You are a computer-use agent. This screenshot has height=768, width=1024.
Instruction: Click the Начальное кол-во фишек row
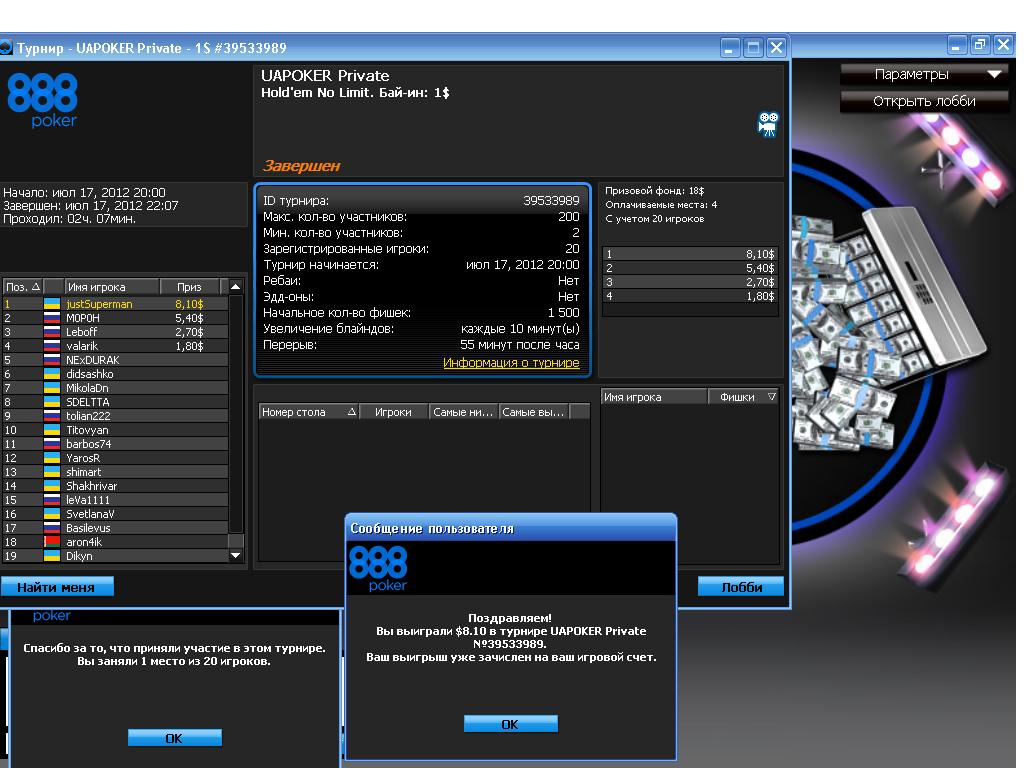click(421, 313)
